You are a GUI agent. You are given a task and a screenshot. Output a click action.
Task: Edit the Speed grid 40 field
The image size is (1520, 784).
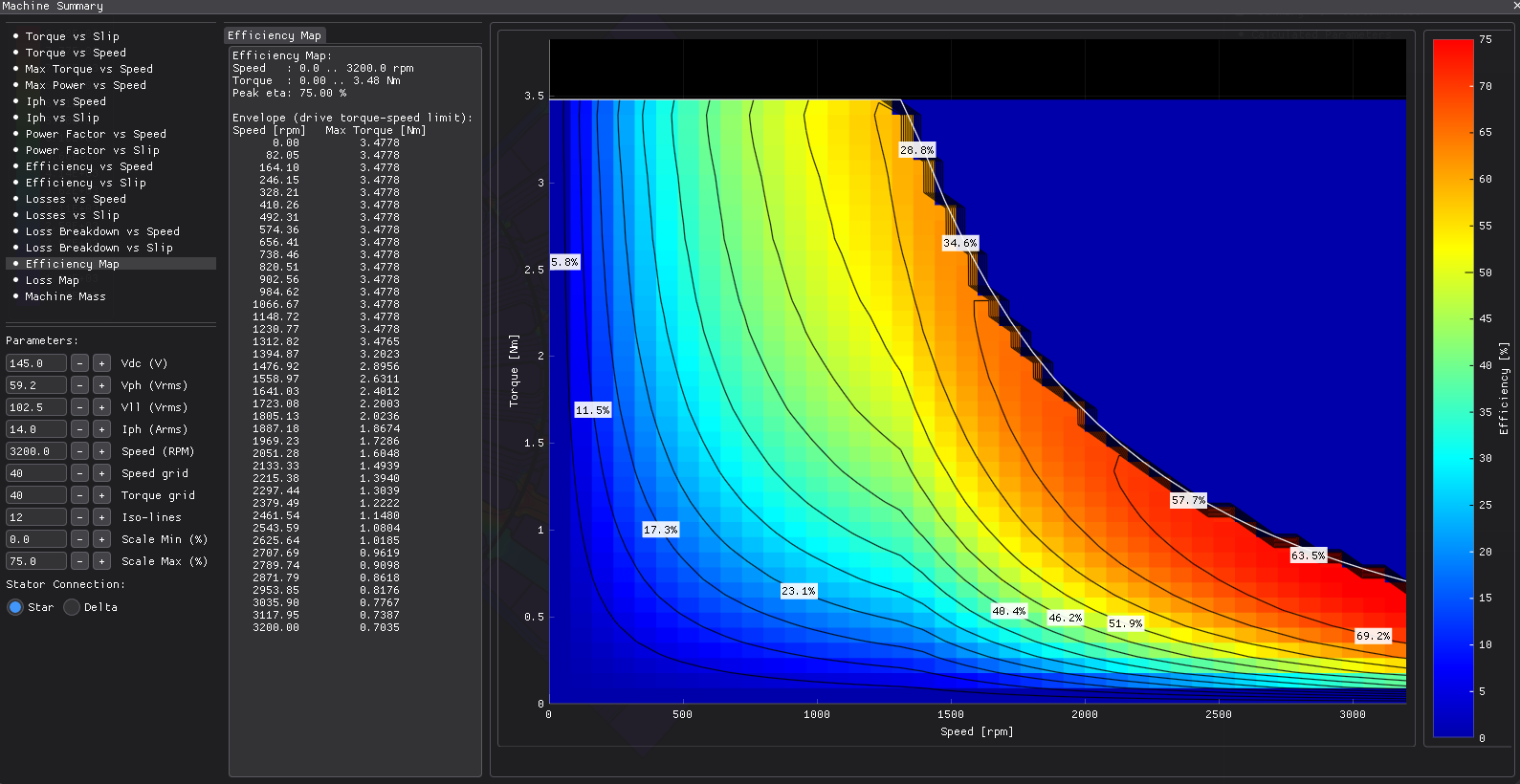(x=36, y=473)
